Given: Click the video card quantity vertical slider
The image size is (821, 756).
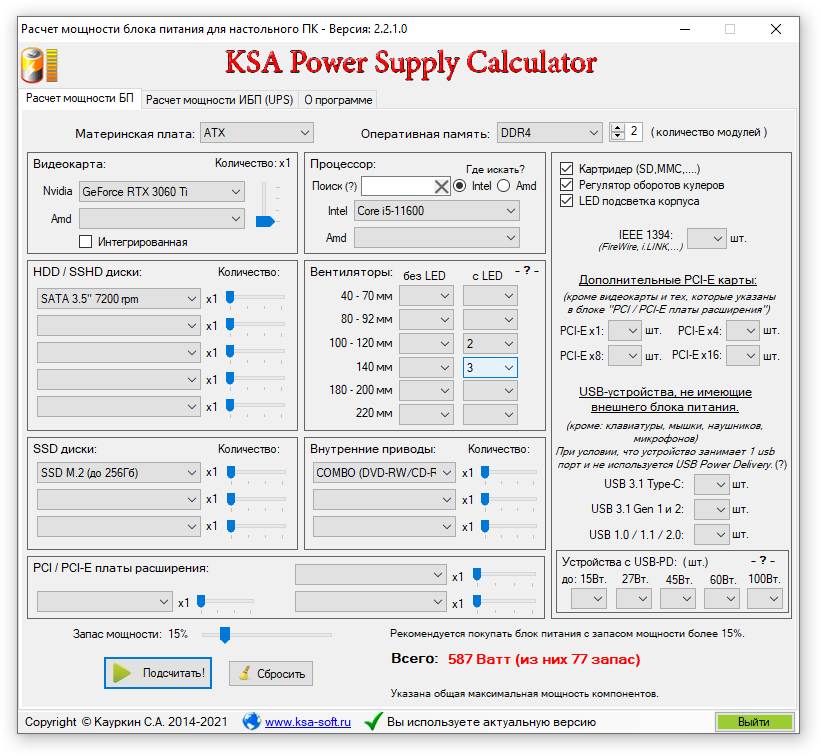Looking at the screenshot, I should (x=266, y=204).
